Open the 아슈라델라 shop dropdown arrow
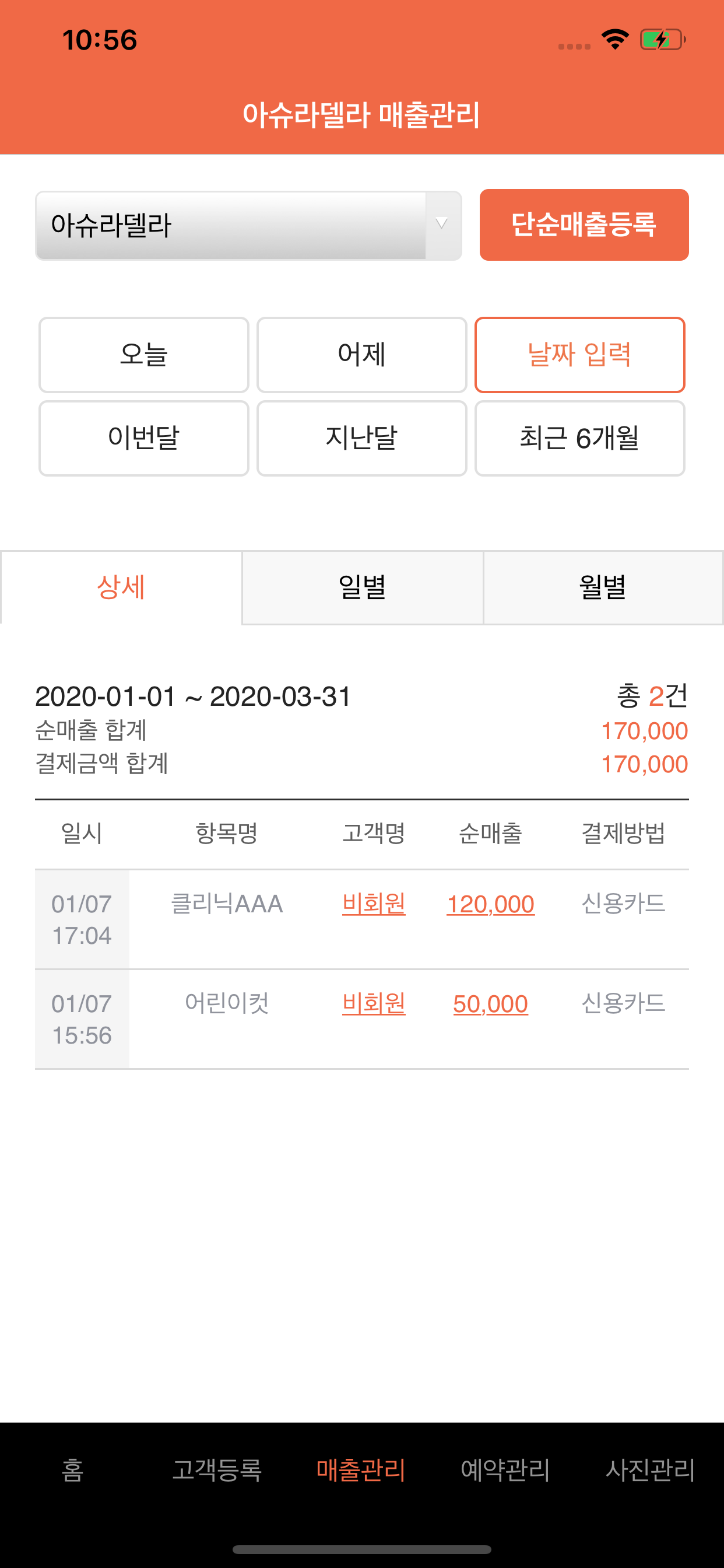The image size is (724, 1568). (x=442, y=225)
